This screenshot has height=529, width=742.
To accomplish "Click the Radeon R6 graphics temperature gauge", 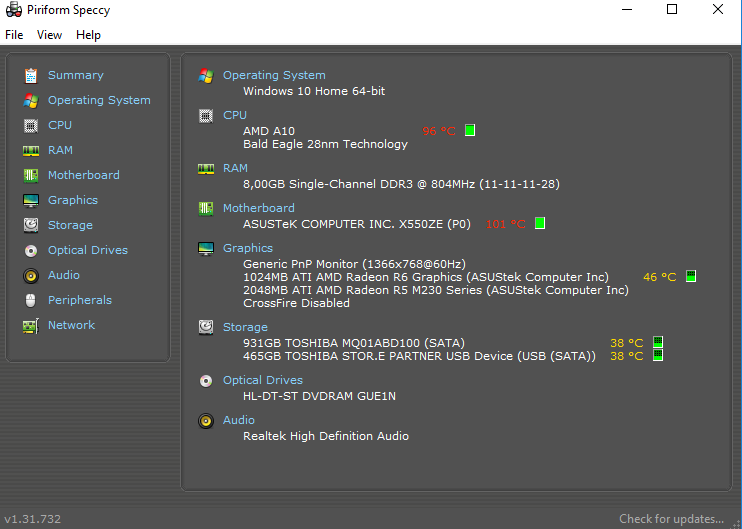I will pos(691,277).
